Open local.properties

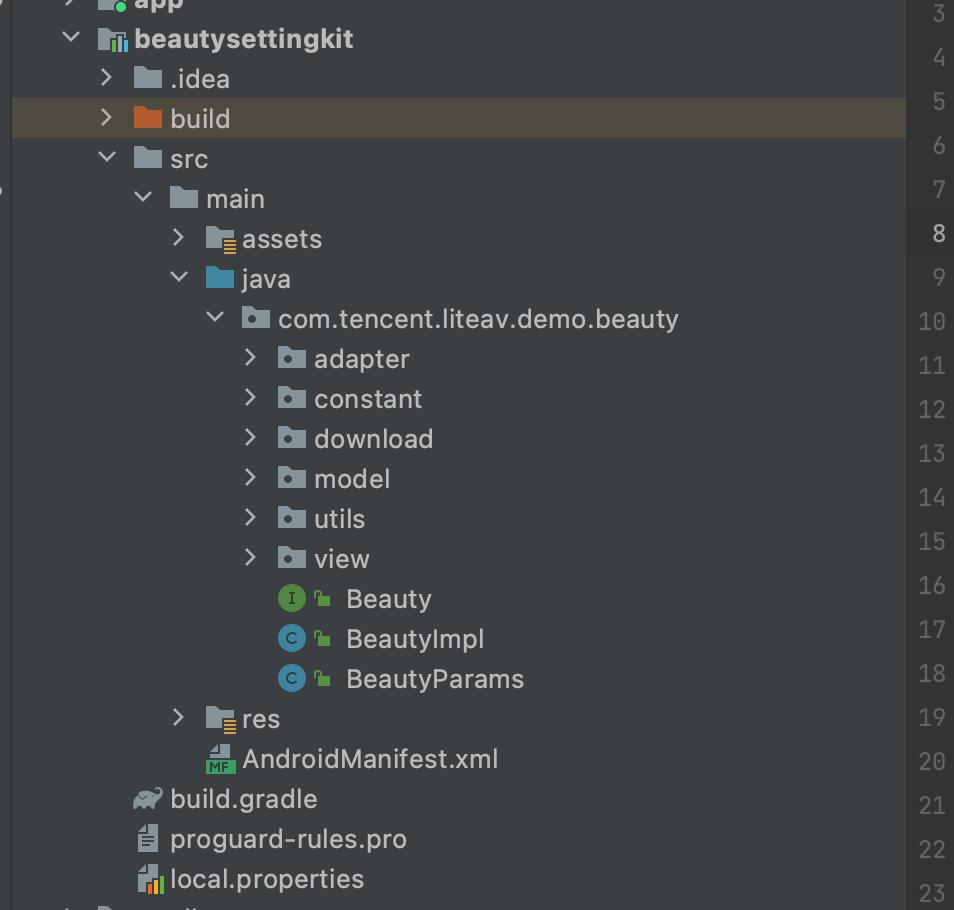tap(267, 880)
